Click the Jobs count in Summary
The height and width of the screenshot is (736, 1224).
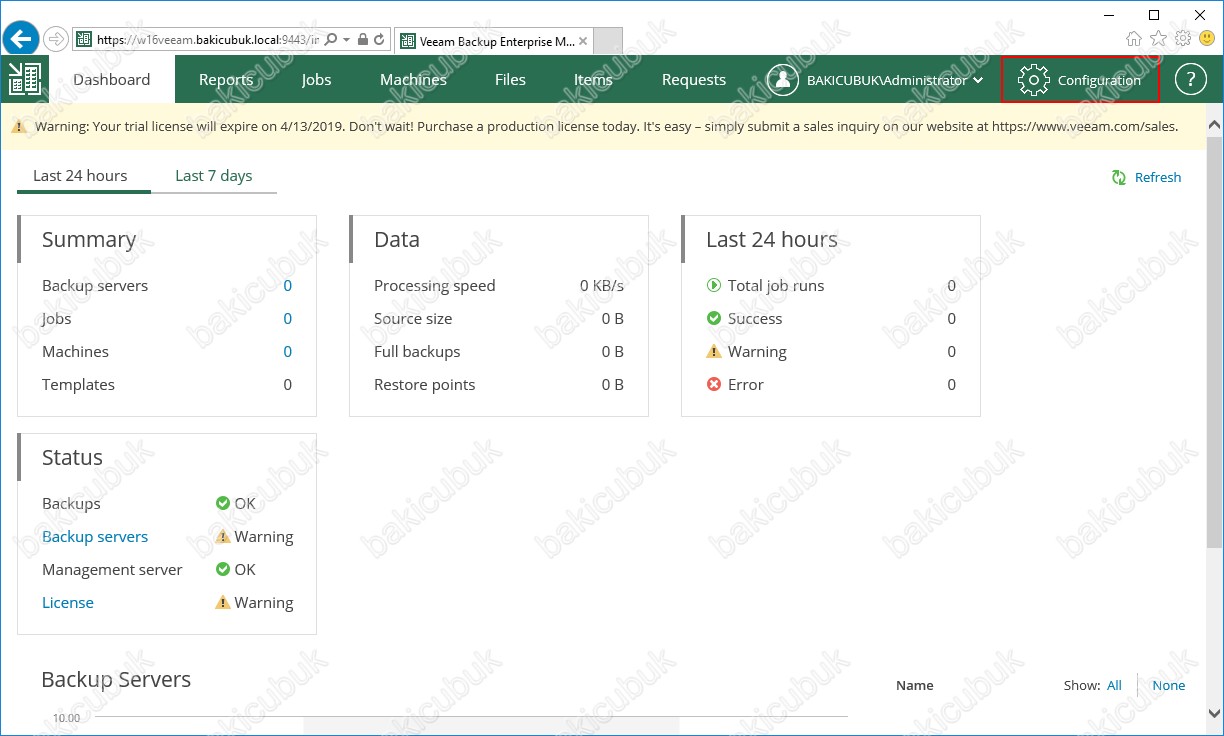tap(288, 319)
